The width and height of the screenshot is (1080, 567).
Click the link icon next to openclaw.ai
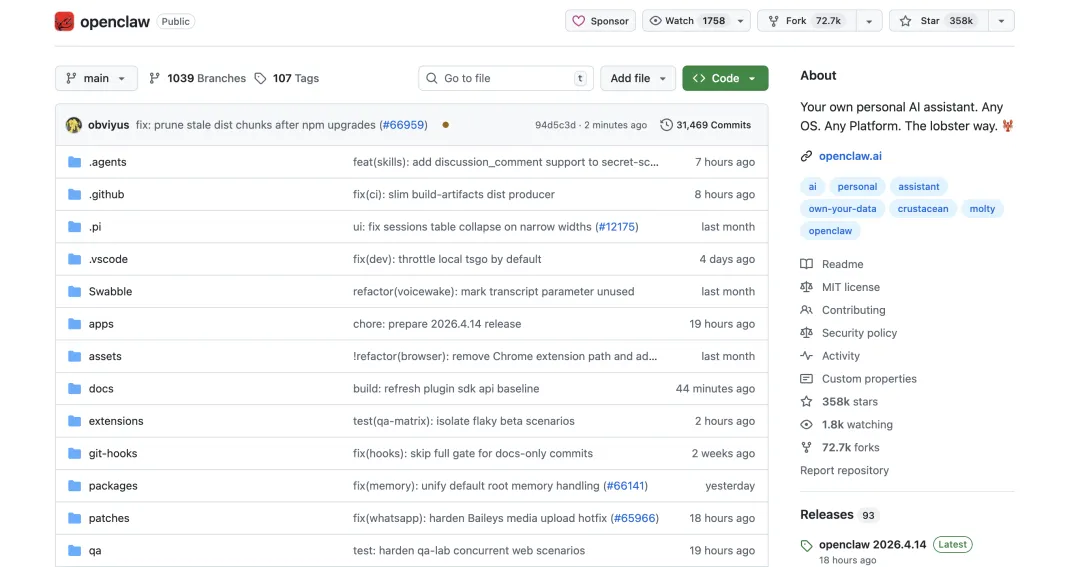pos(807,156)
